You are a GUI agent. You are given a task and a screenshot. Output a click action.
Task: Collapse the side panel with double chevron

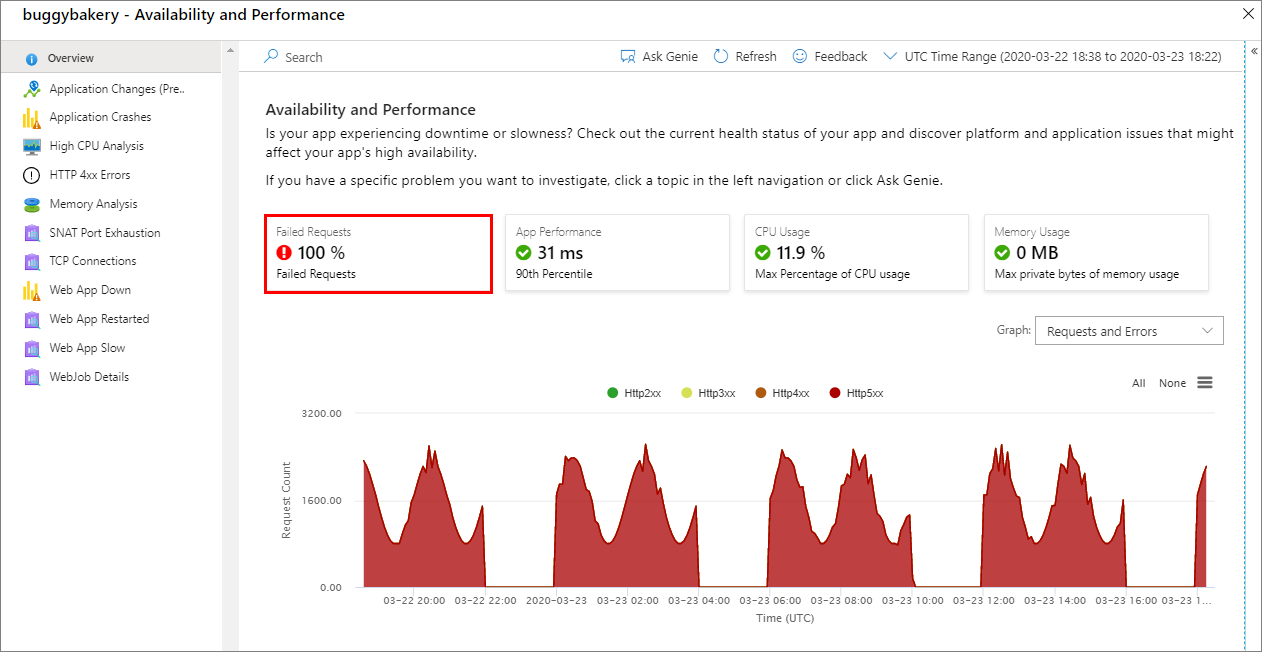(x=1254, y=50)
